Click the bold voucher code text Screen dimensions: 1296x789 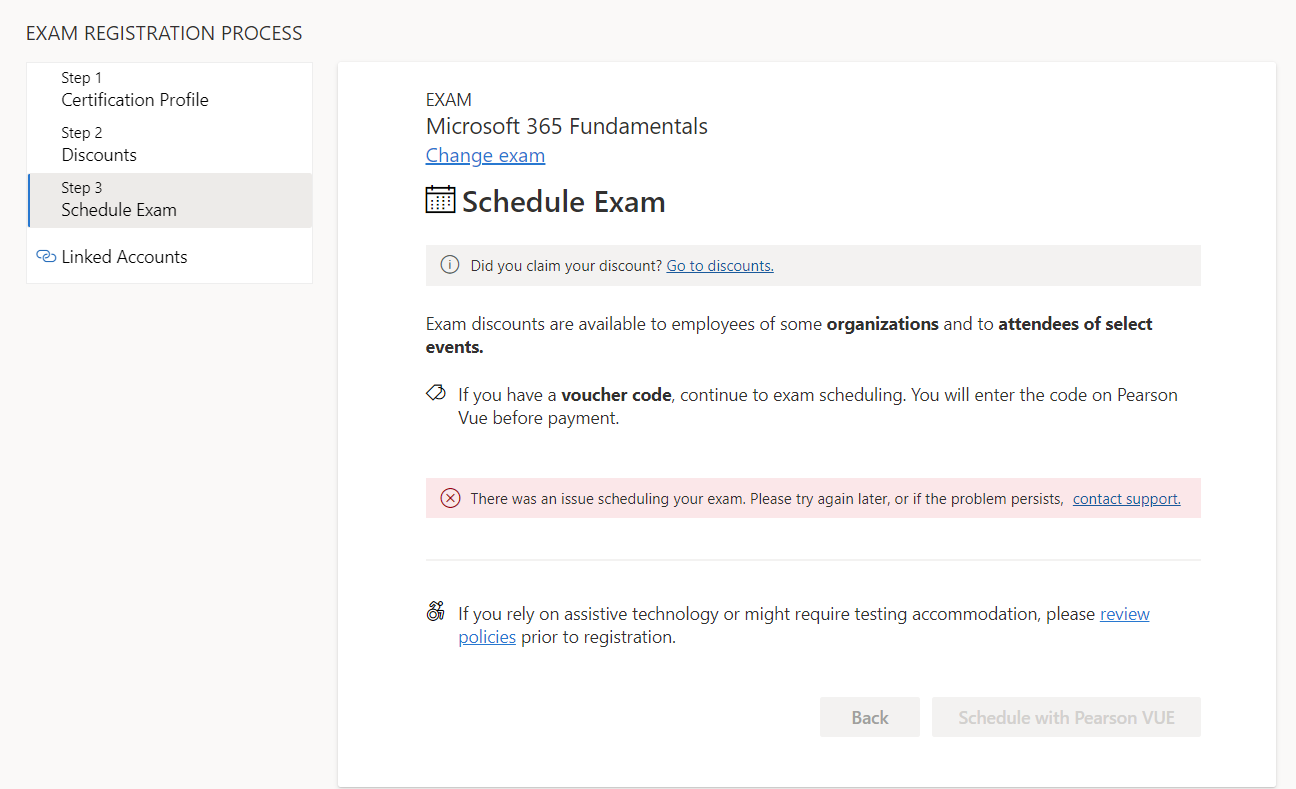pyautogui.click(x=616, y=395)
